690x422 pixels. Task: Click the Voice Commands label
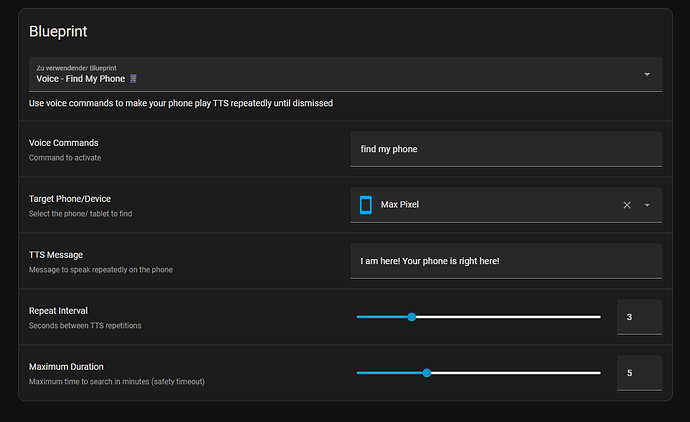tap(64, 142)
